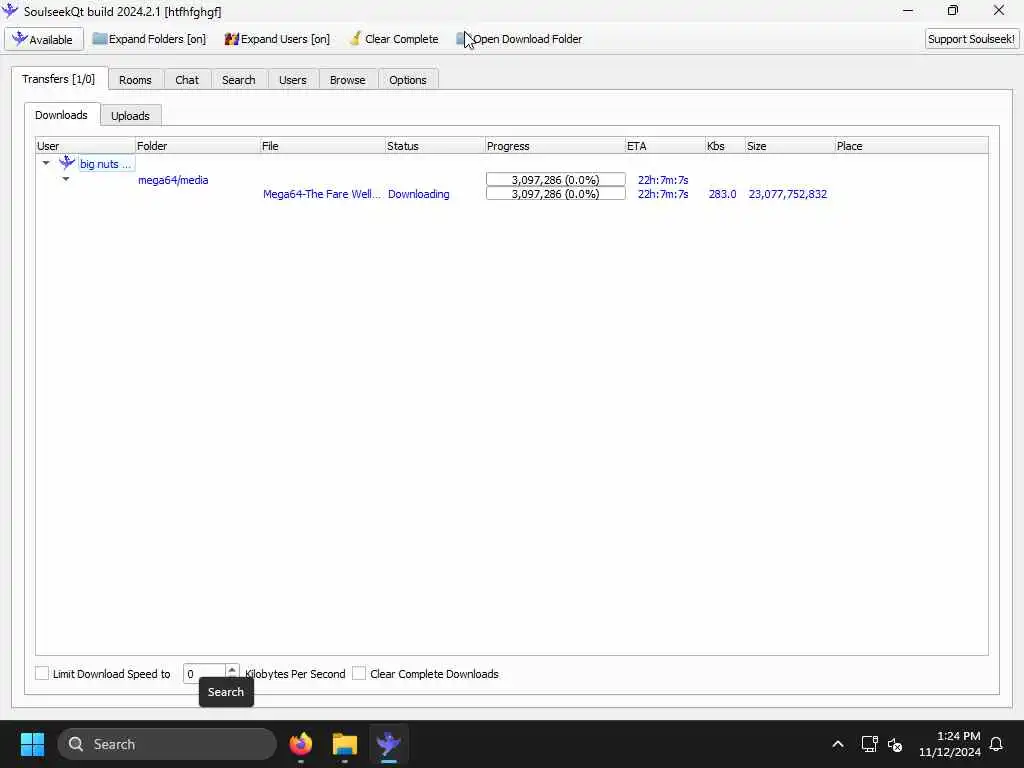The width and height of the screenshot is (1024, 768).
Task: Click the download speed limit field
Action: click(204, 673)
